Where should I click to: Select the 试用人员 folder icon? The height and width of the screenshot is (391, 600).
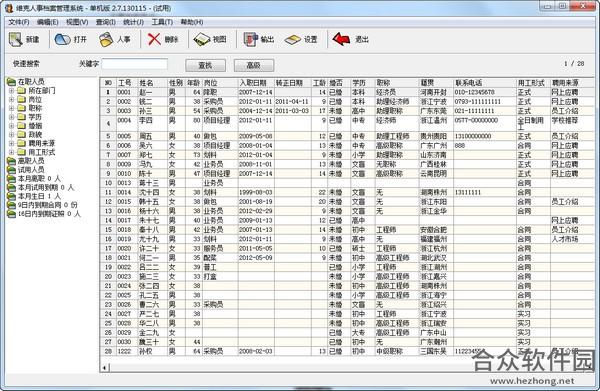click(x=11, y=169)
